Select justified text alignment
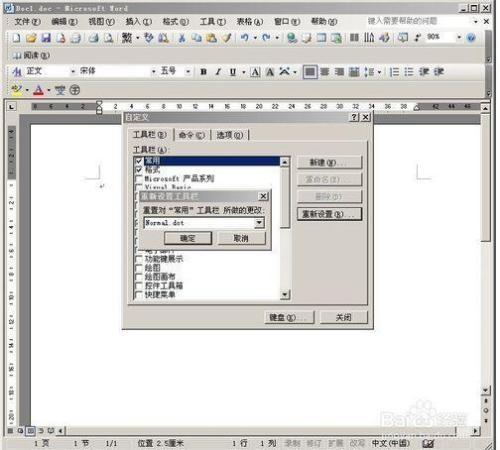 310,72
